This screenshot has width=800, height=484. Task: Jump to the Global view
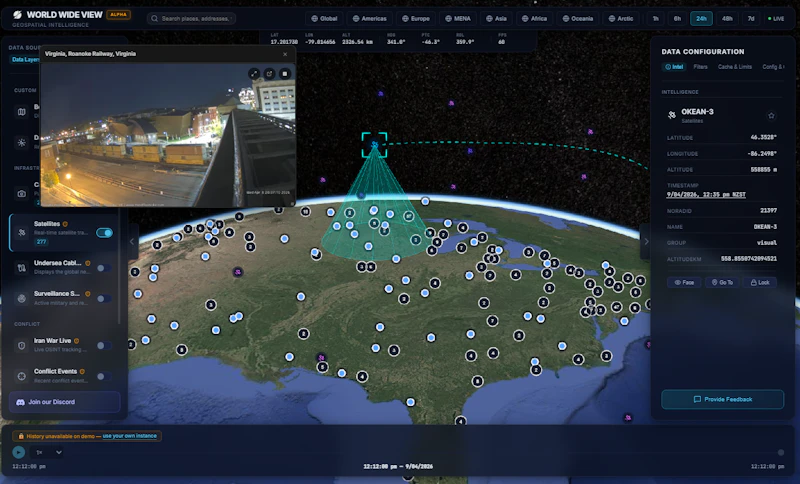[324, 18]
